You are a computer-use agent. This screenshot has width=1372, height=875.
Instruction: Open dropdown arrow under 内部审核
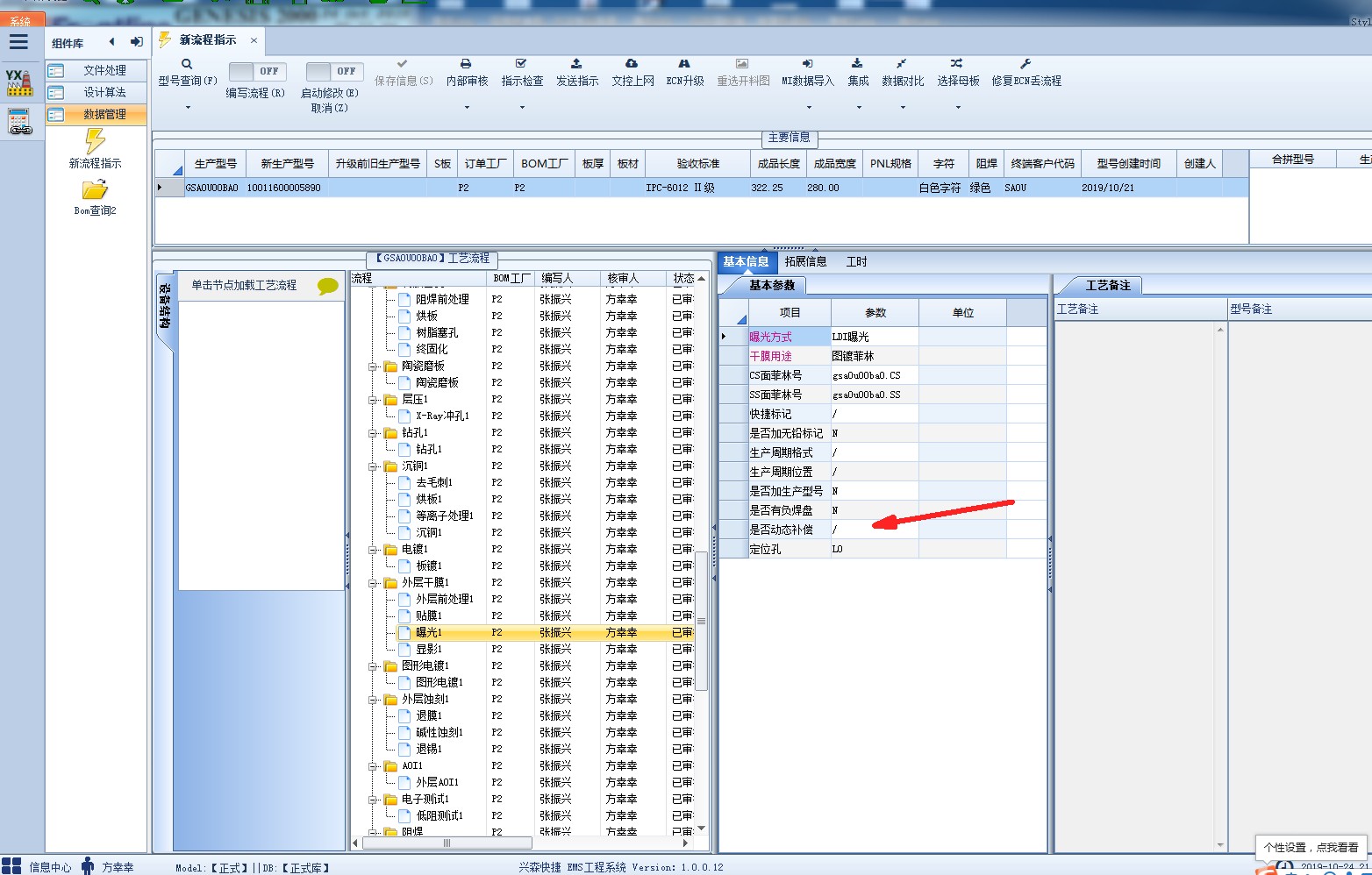[467, 108]
